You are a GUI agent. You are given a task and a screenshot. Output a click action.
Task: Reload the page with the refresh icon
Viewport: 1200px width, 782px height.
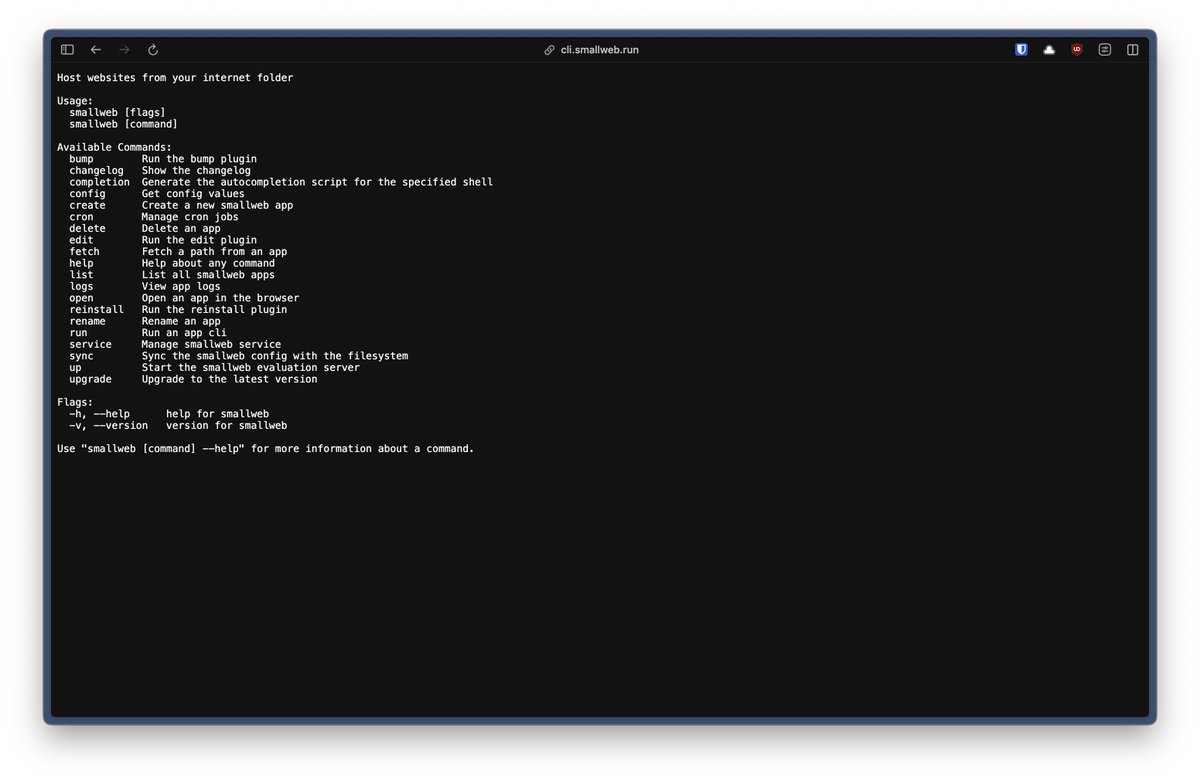pyautogui.click(x=153, y=50)
